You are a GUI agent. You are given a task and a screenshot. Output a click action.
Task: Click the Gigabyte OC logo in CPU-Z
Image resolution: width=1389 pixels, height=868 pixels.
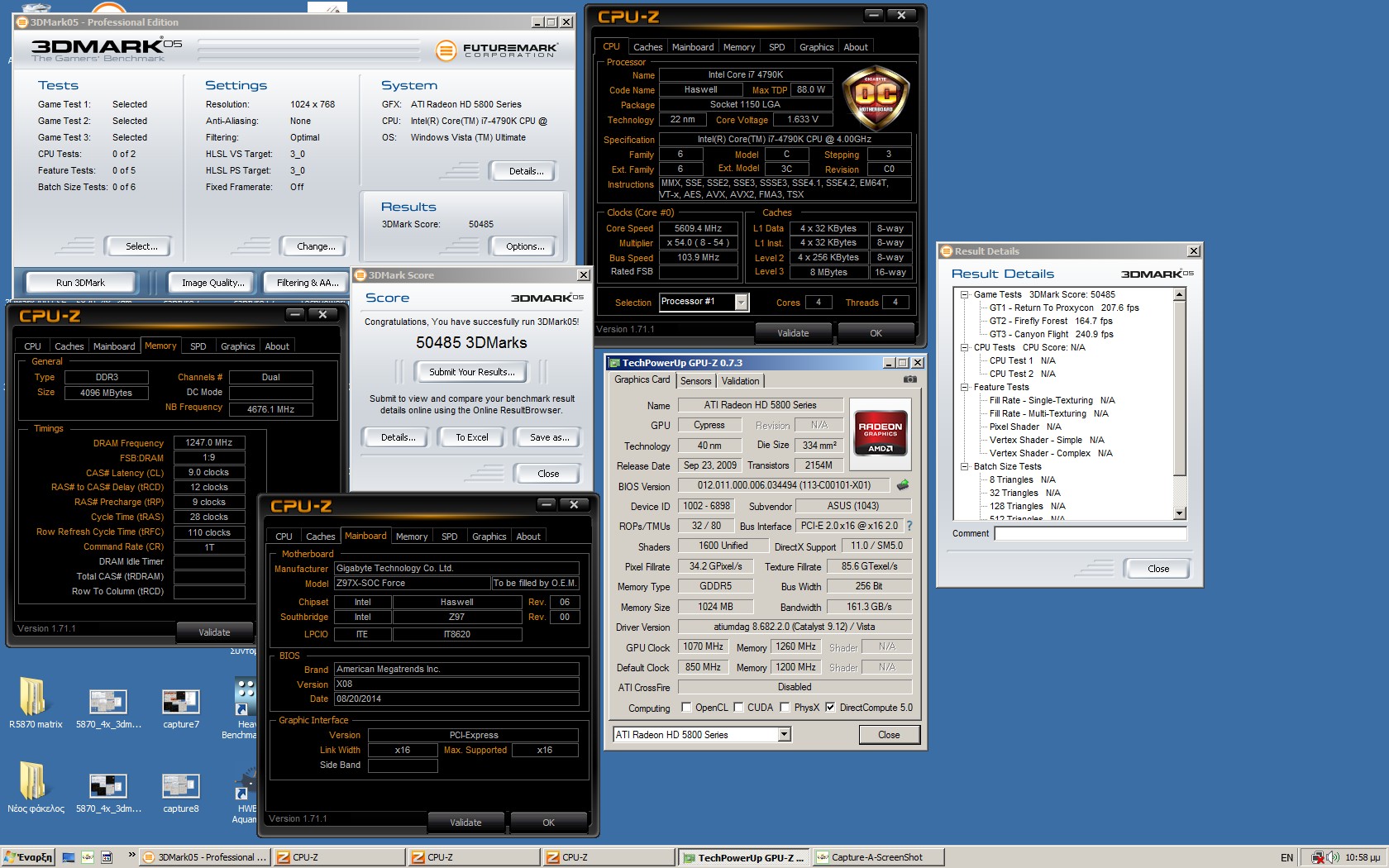point(876,98)
